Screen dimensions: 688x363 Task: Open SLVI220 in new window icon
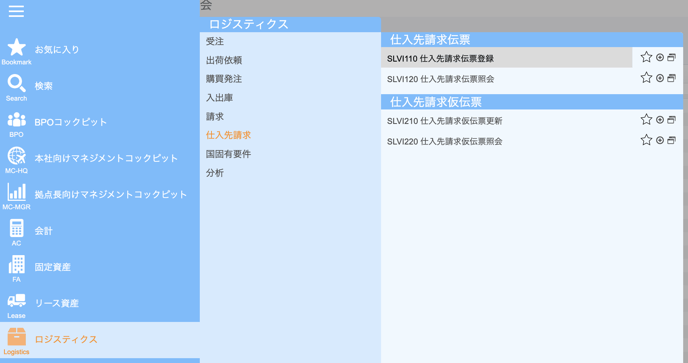[671, 140]
